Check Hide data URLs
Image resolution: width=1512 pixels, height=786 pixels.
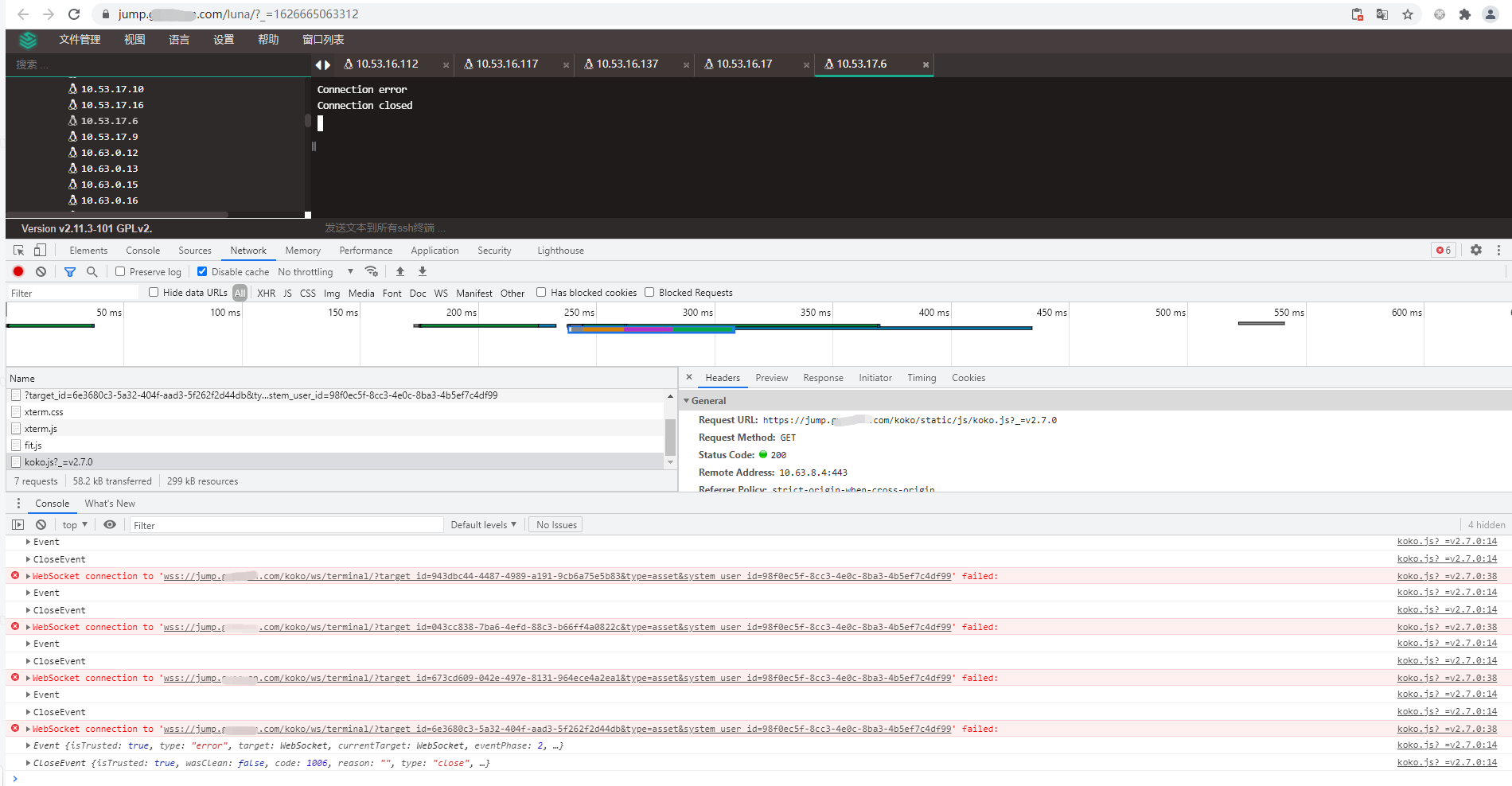154,292
